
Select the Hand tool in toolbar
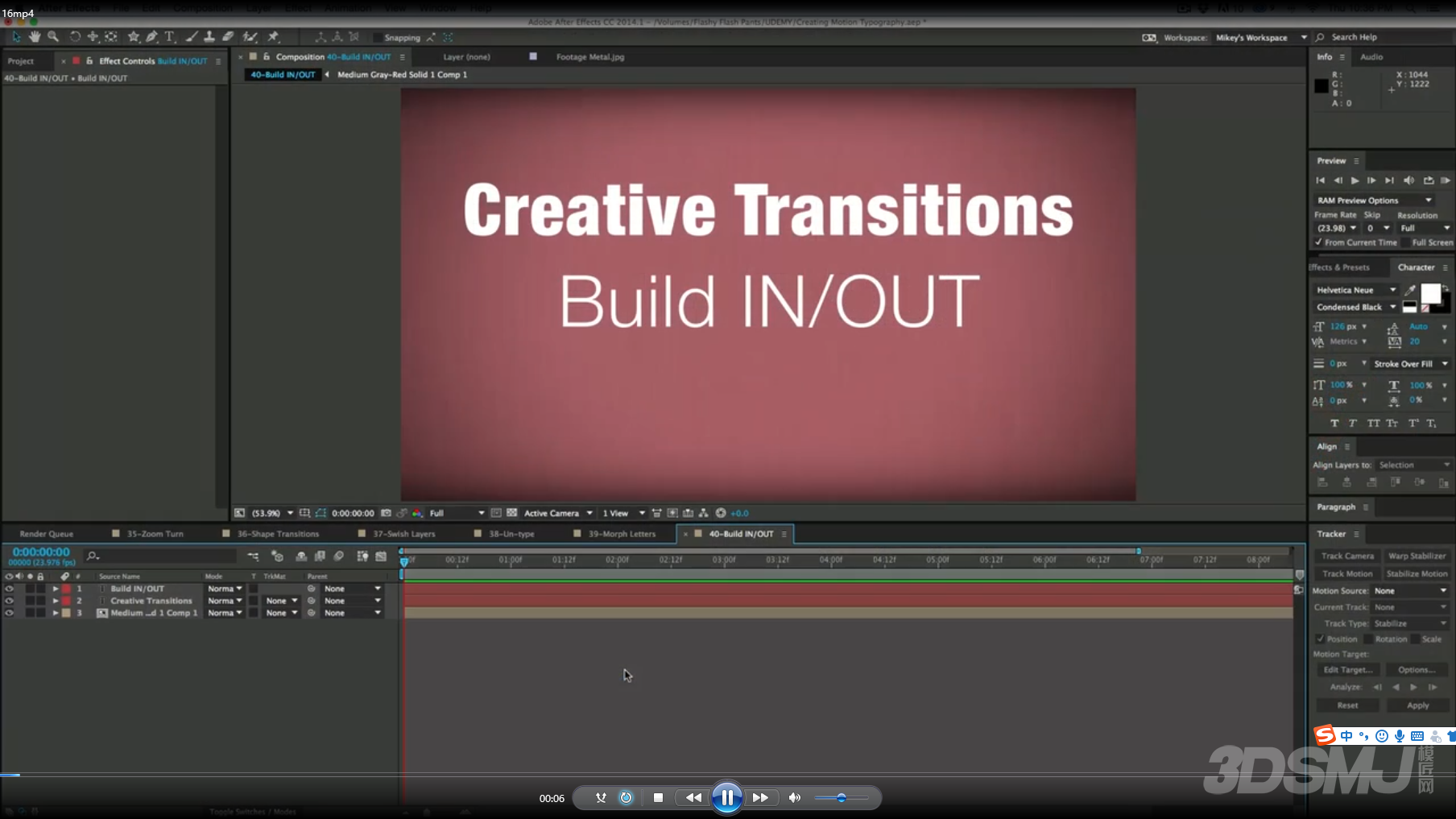click(x=35, y=37)
